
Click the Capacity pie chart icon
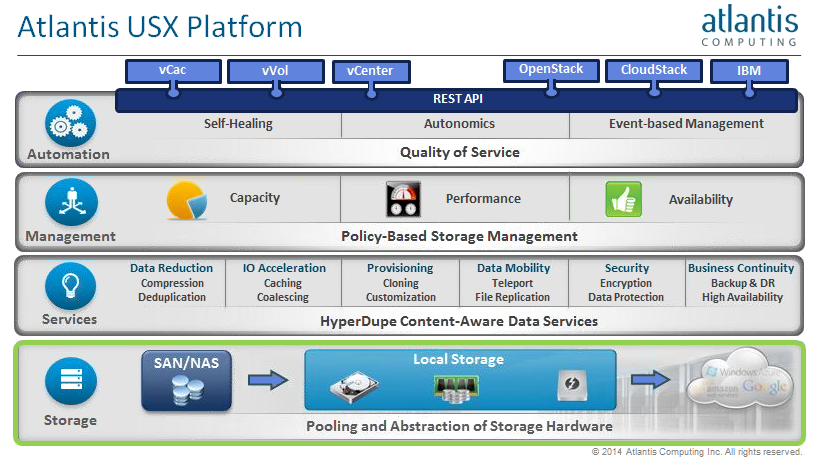(187, 201)
